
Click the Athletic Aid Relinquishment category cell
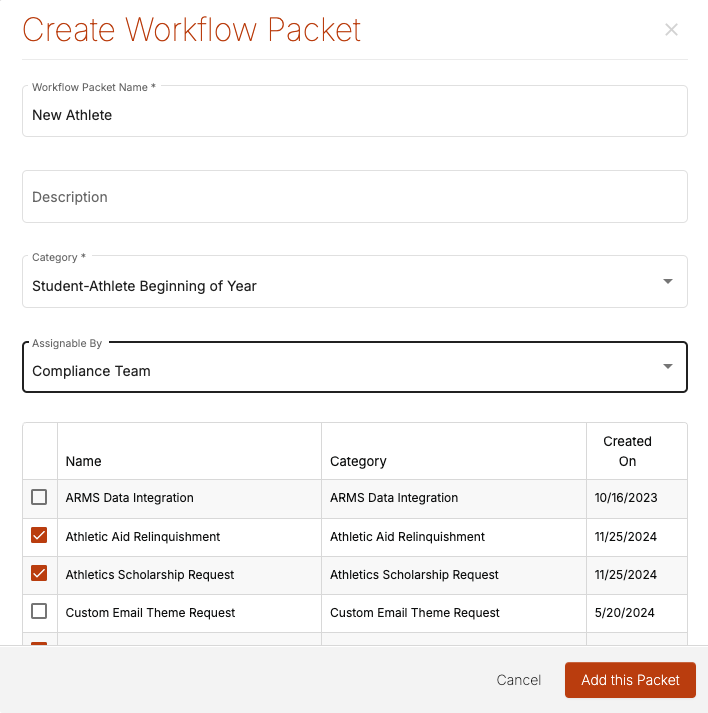pyautogui.click(x=454, y=537)
